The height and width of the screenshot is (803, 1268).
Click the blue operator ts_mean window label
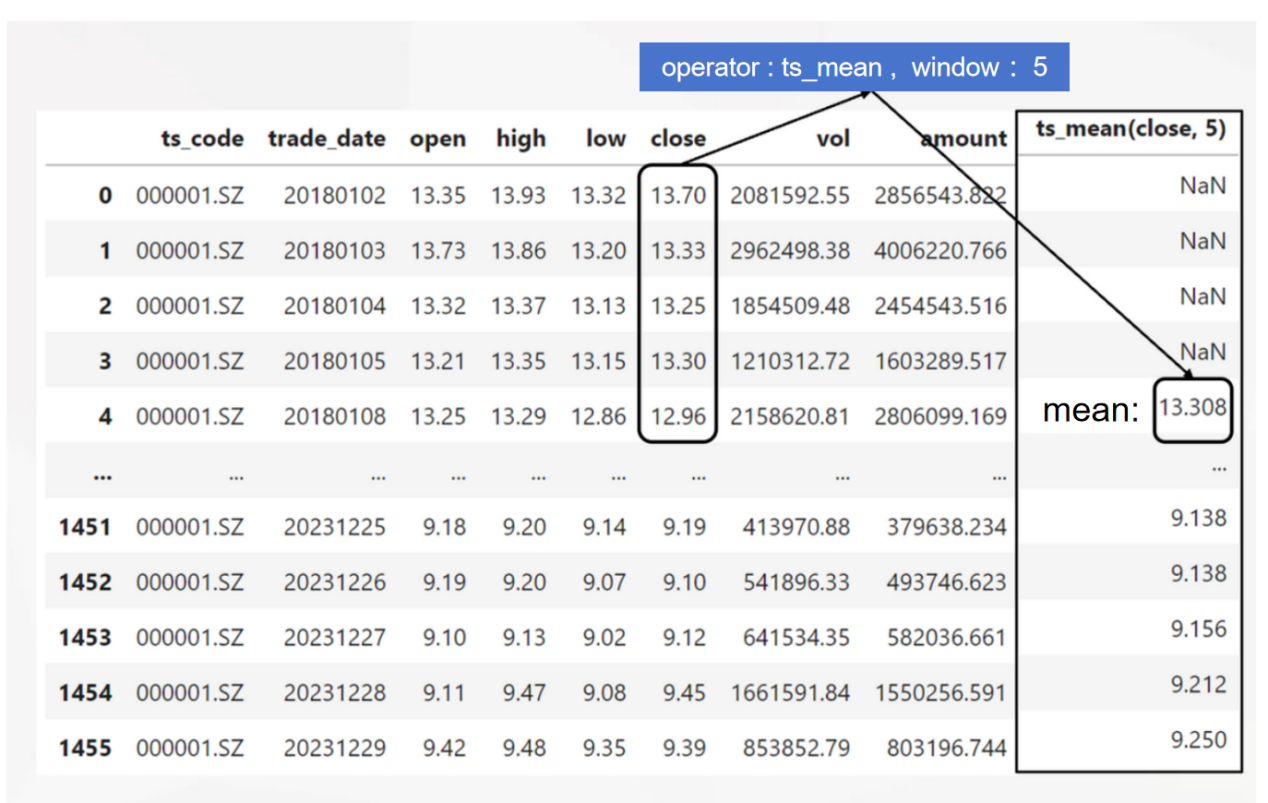click(854, 67)
